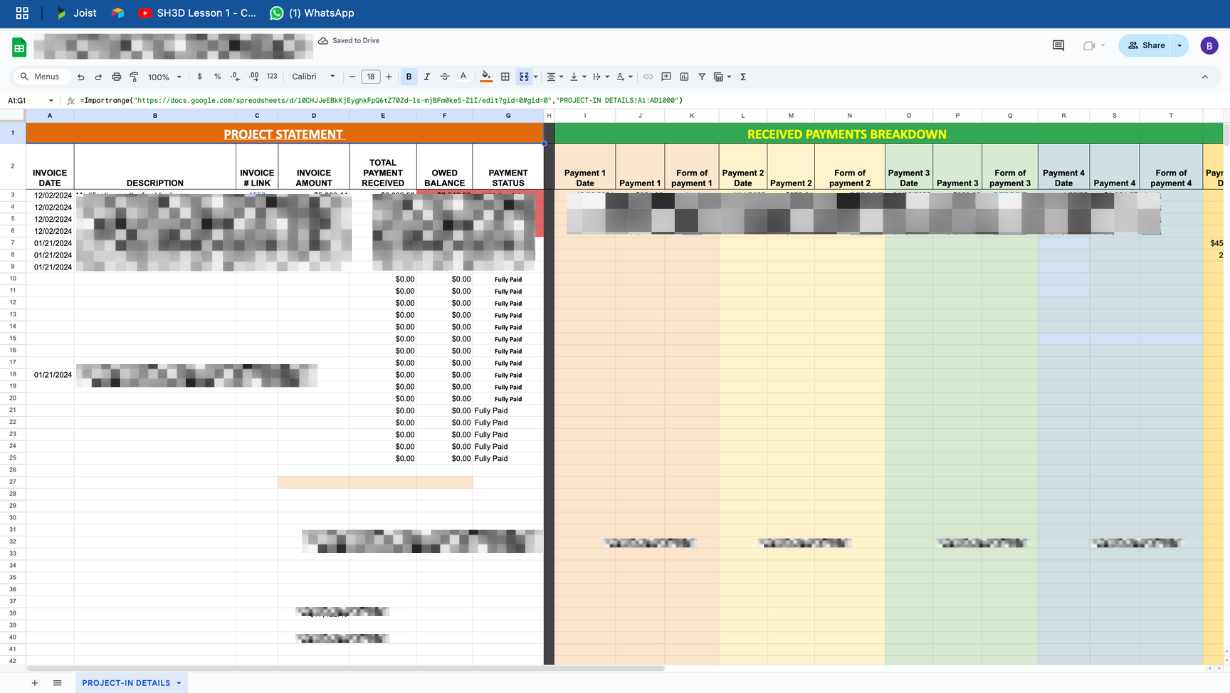Format as percent
The width and height of the screenshot is (1230, 693).
pos(217,77)
